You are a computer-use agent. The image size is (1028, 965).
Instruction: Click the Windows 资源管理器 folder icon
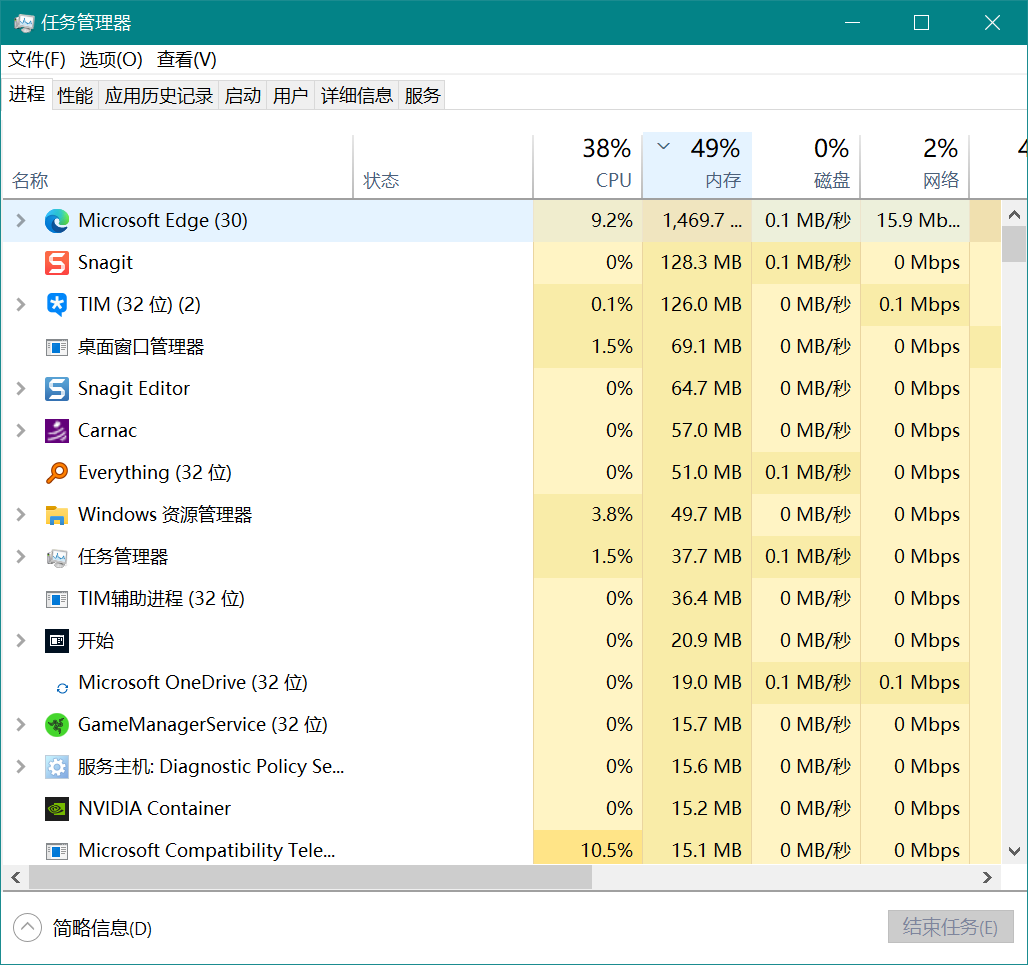[x=57, y=515]
